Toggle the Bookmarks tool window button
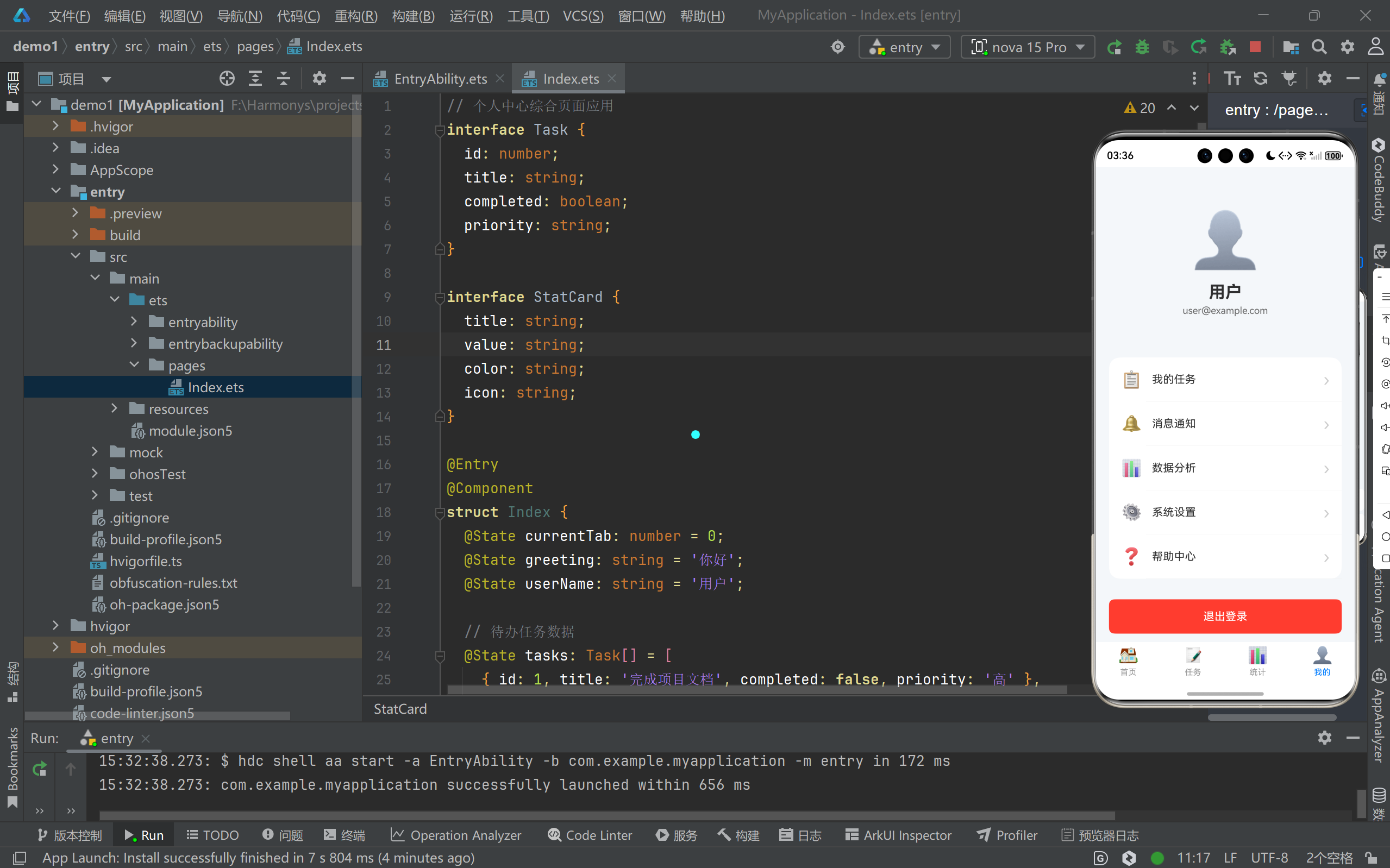This screenshot has width=1390, height=868. [12, 768]
